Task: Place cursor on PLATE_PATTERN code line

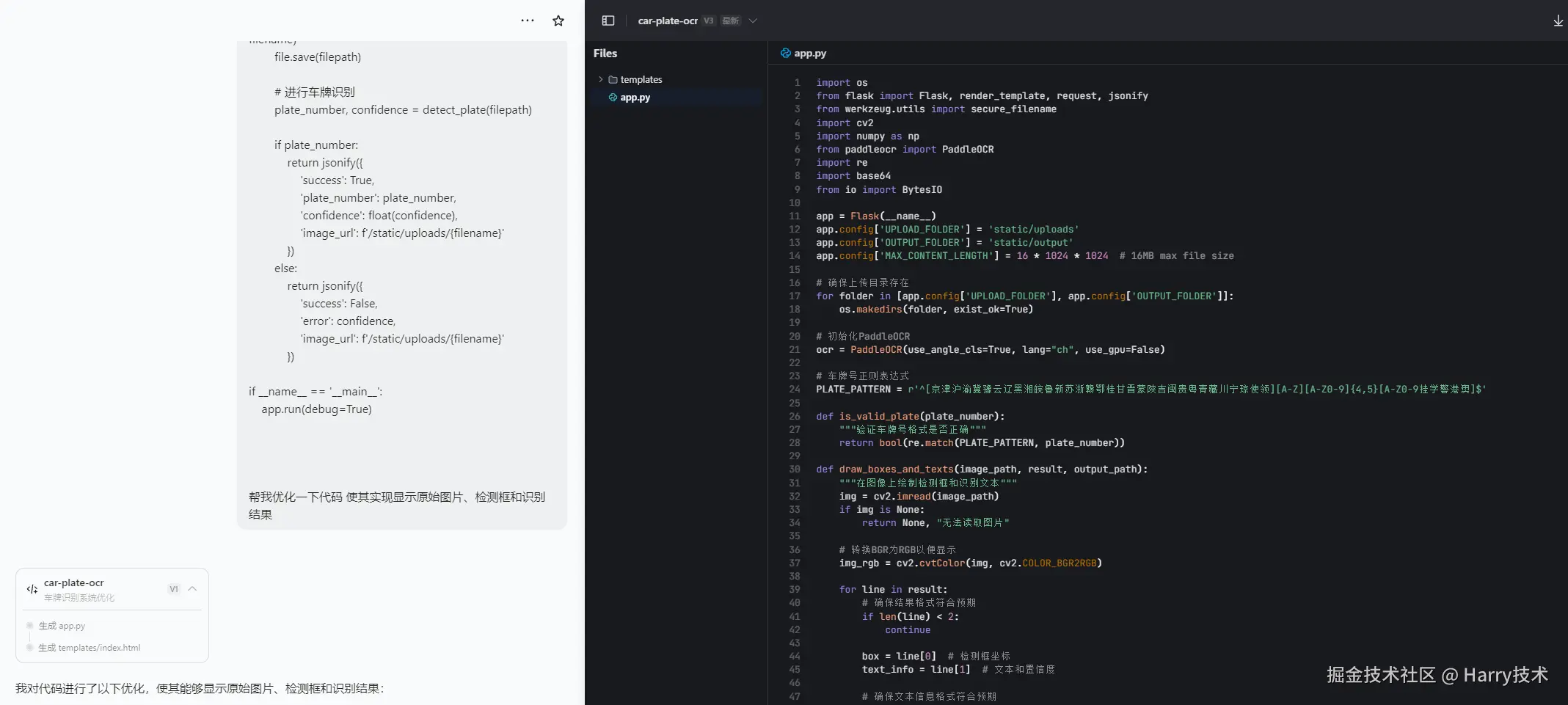Action: [853, 390]
